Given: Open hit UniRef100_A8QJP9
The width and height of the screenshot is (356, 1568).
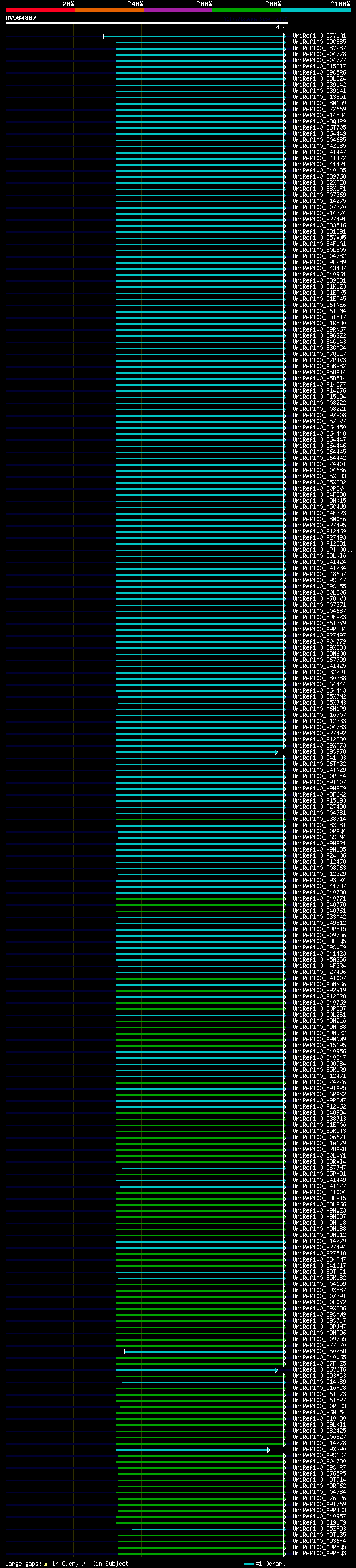Looking at the screenshot, I should pyautogui.click(x=319, y=121).
